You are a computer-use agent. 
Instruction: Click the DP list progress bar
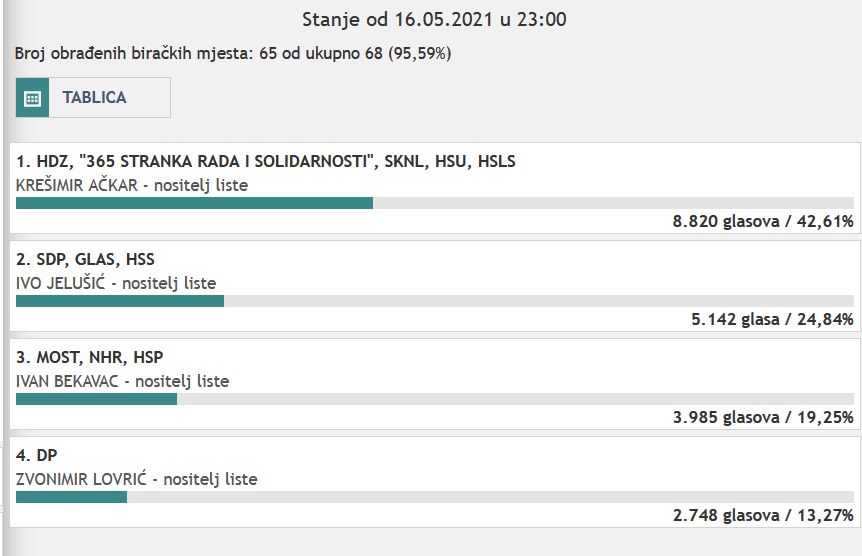click(435, 497)
